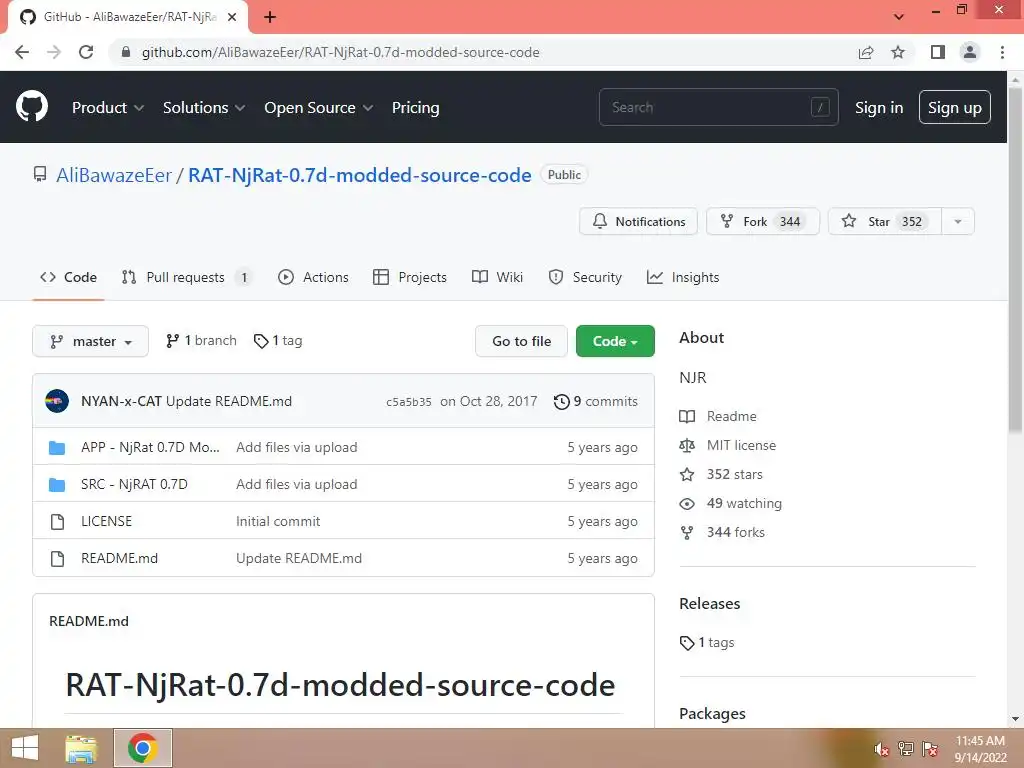This screenshot has height=768, width=1024.
Task: Click the Notifications bell button
Action: coord(638,221)
